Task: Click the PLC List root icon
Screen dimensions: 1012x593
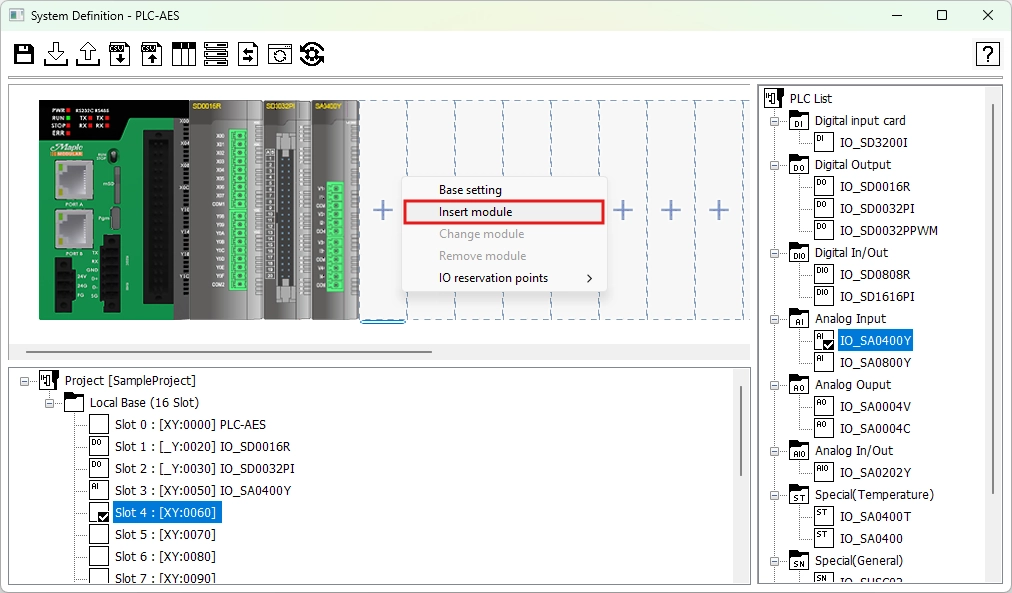Action: [773, 98]
